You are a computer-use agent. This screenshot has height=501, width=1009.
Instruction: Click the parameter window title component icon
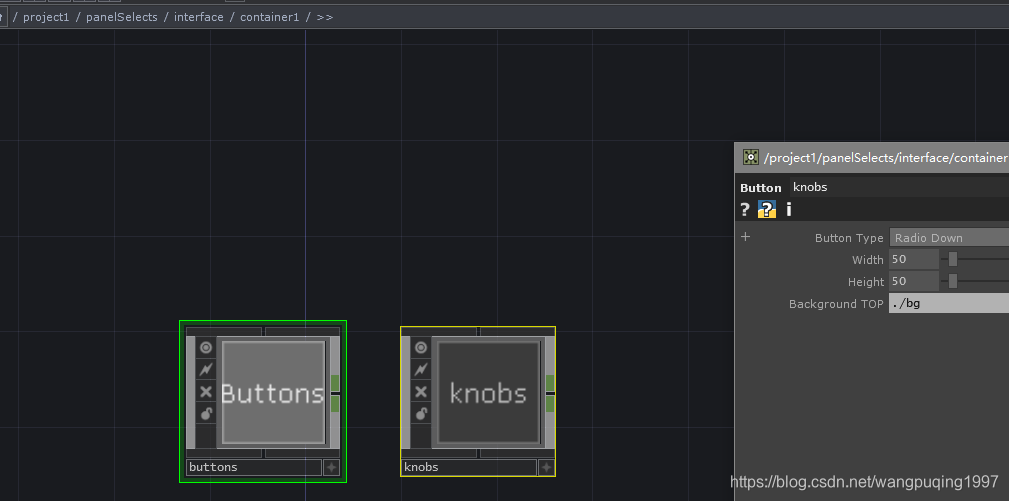[x=750, y=157]
